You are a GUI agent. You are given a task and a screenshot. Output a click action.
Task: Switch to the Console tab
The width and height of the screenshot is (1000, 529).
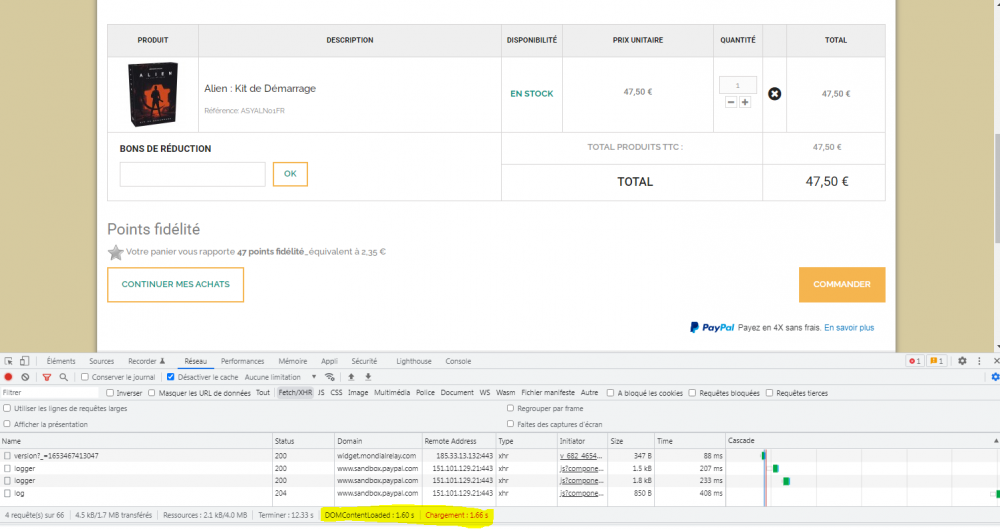[x=458, y=361]
